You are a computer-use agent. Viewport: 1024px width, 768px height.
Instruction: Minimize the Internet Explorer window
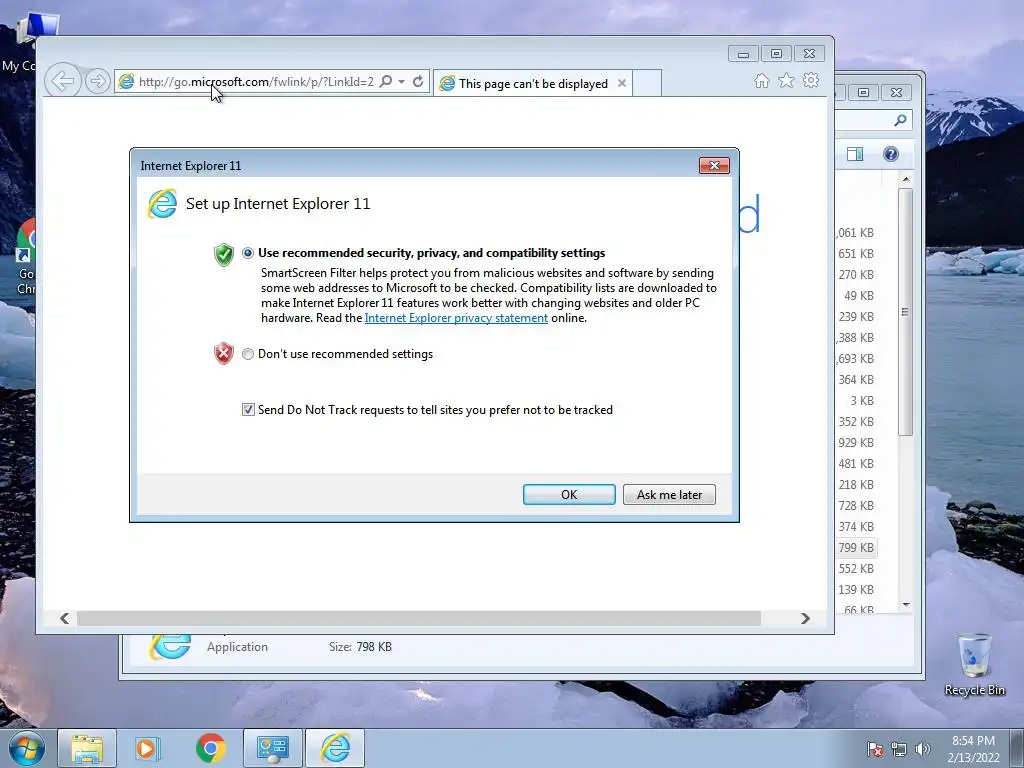tap(743, 54)
